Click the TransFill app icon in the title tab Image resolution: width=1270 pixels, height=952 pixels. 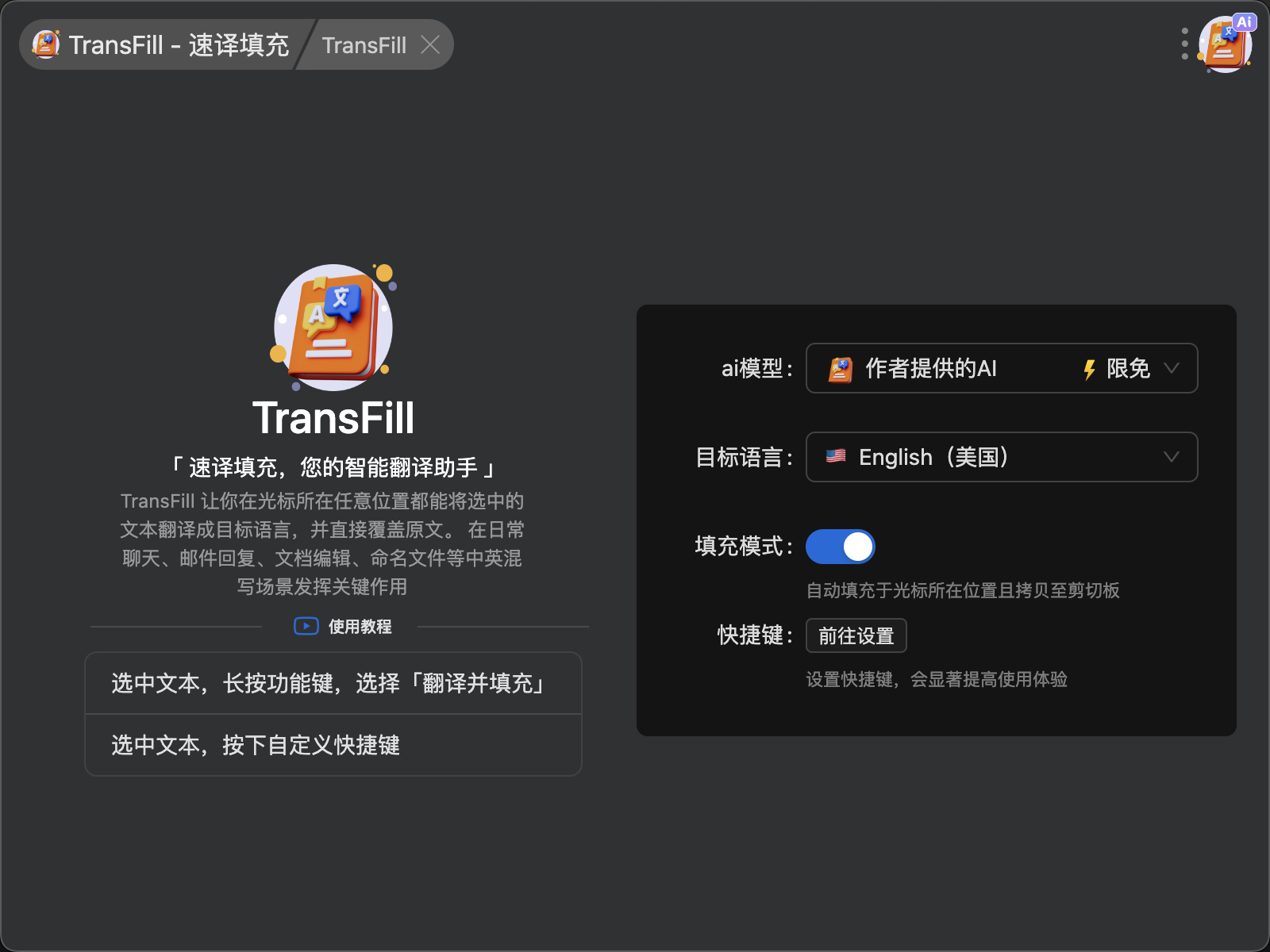pyautogui.click(x=46, y=44)
